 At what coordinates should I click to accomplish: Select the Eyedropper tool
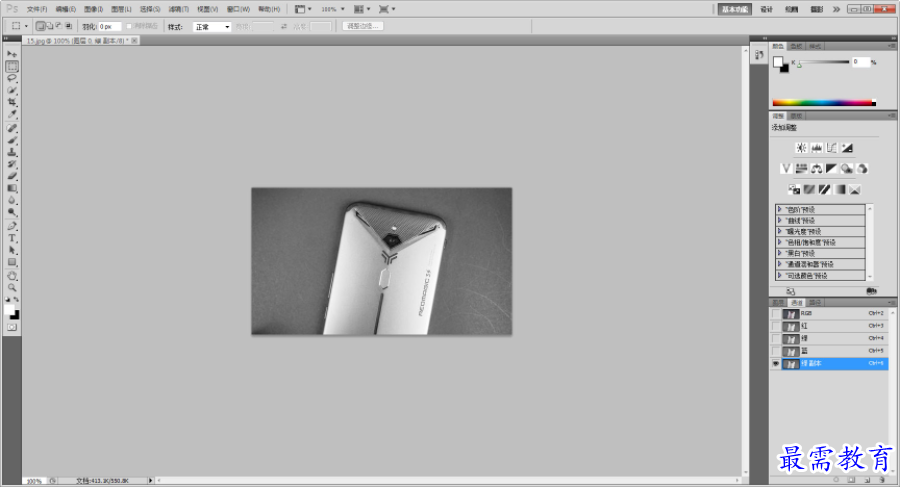coord(11,114)
